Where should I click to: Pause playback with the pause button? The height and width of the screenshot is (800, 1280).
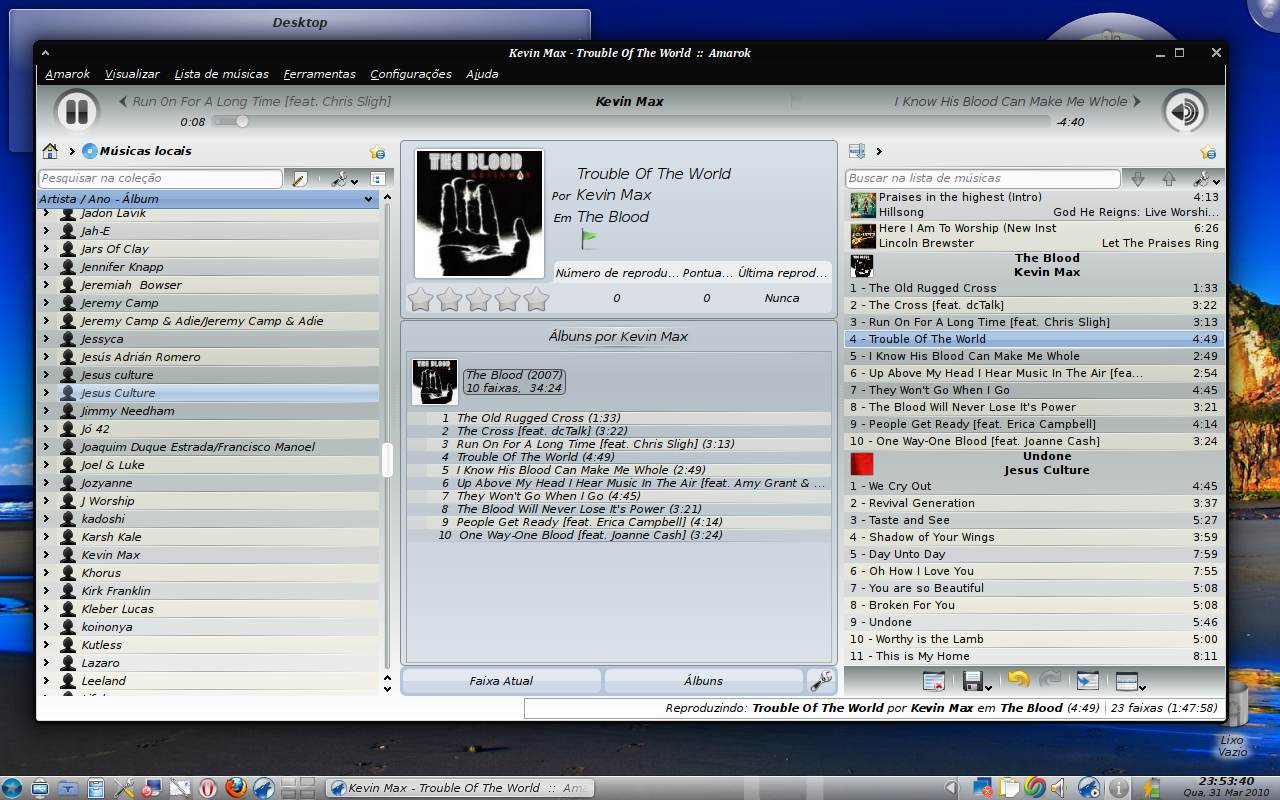click(76, 111)
